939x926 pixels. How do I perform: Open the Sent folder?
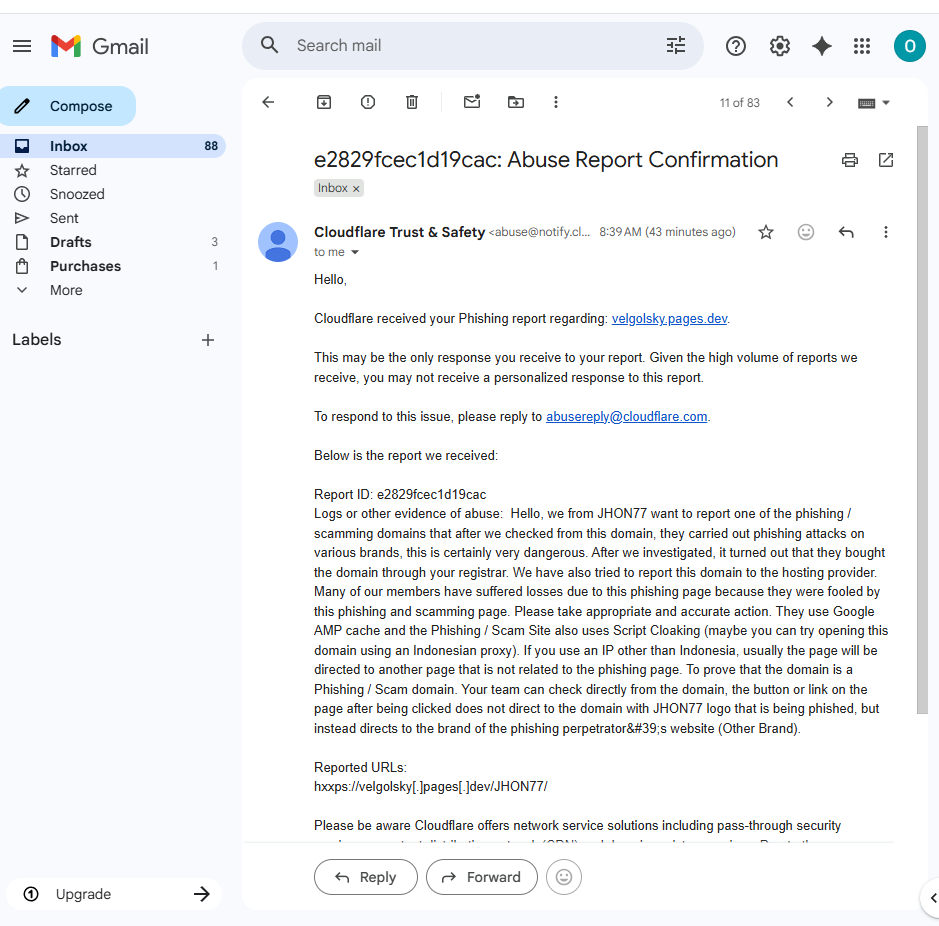[113, 218]
